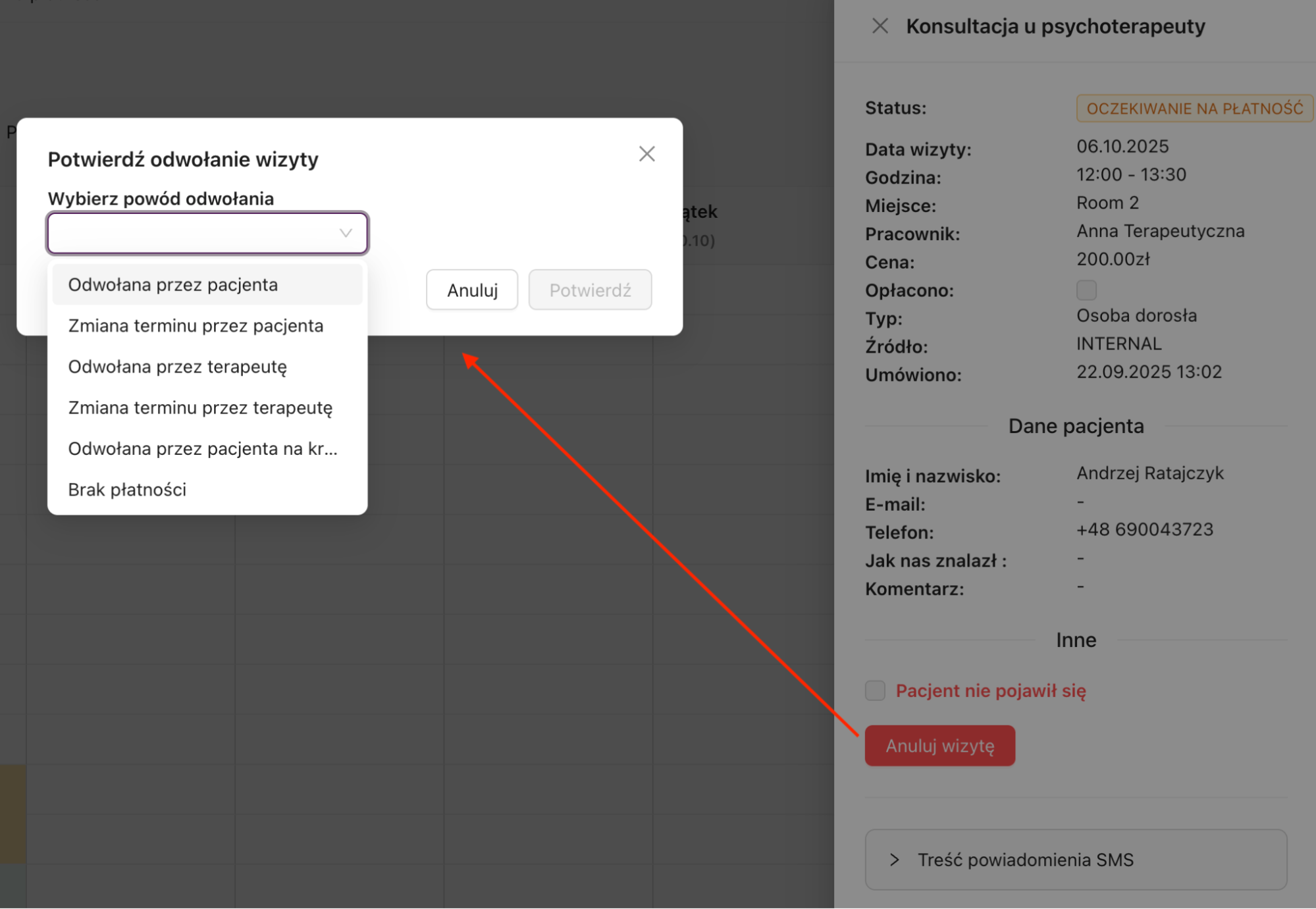Check Pacjent nie pojawił się box

(874, 690)
